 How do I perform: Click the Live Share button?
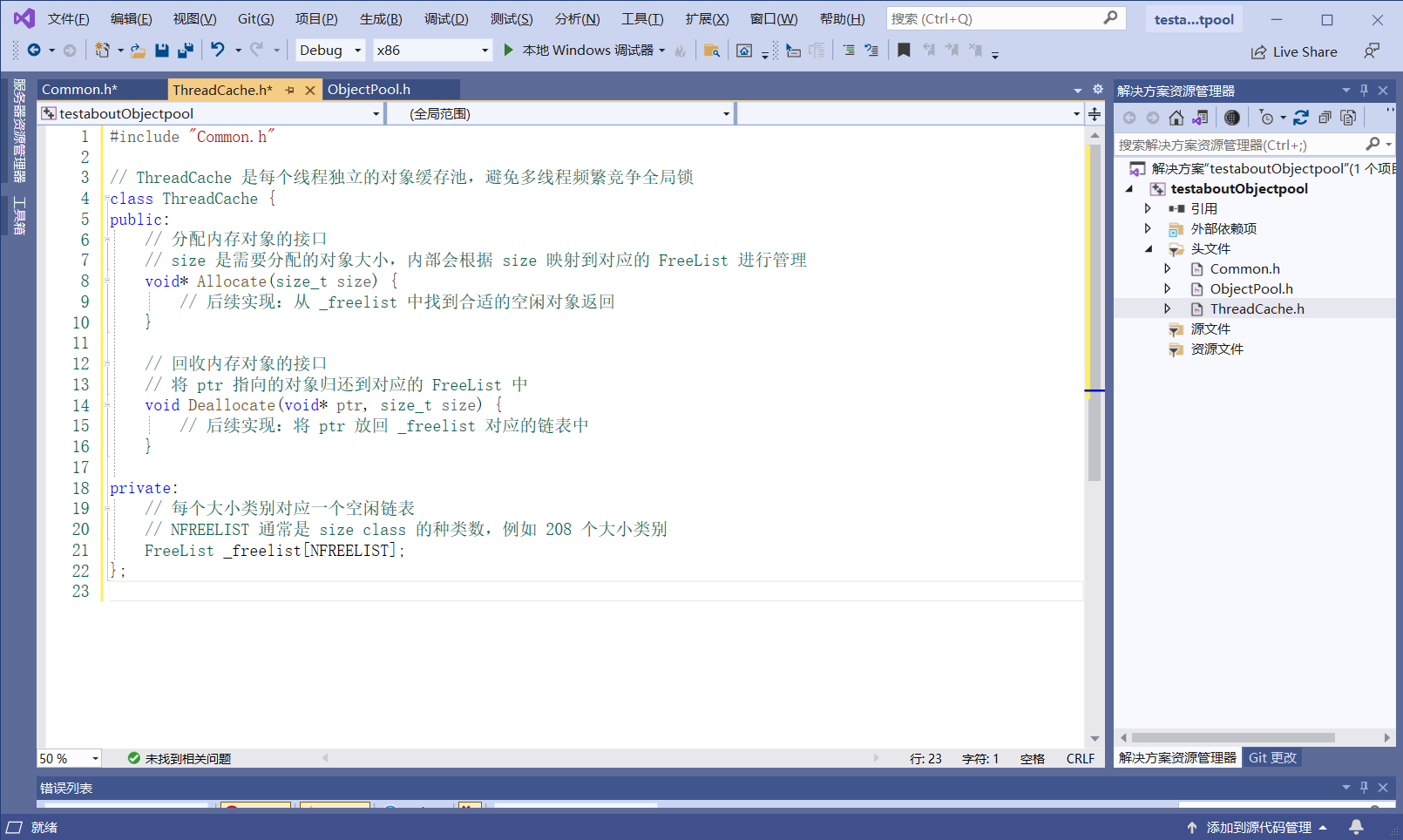coord(1294,52)
